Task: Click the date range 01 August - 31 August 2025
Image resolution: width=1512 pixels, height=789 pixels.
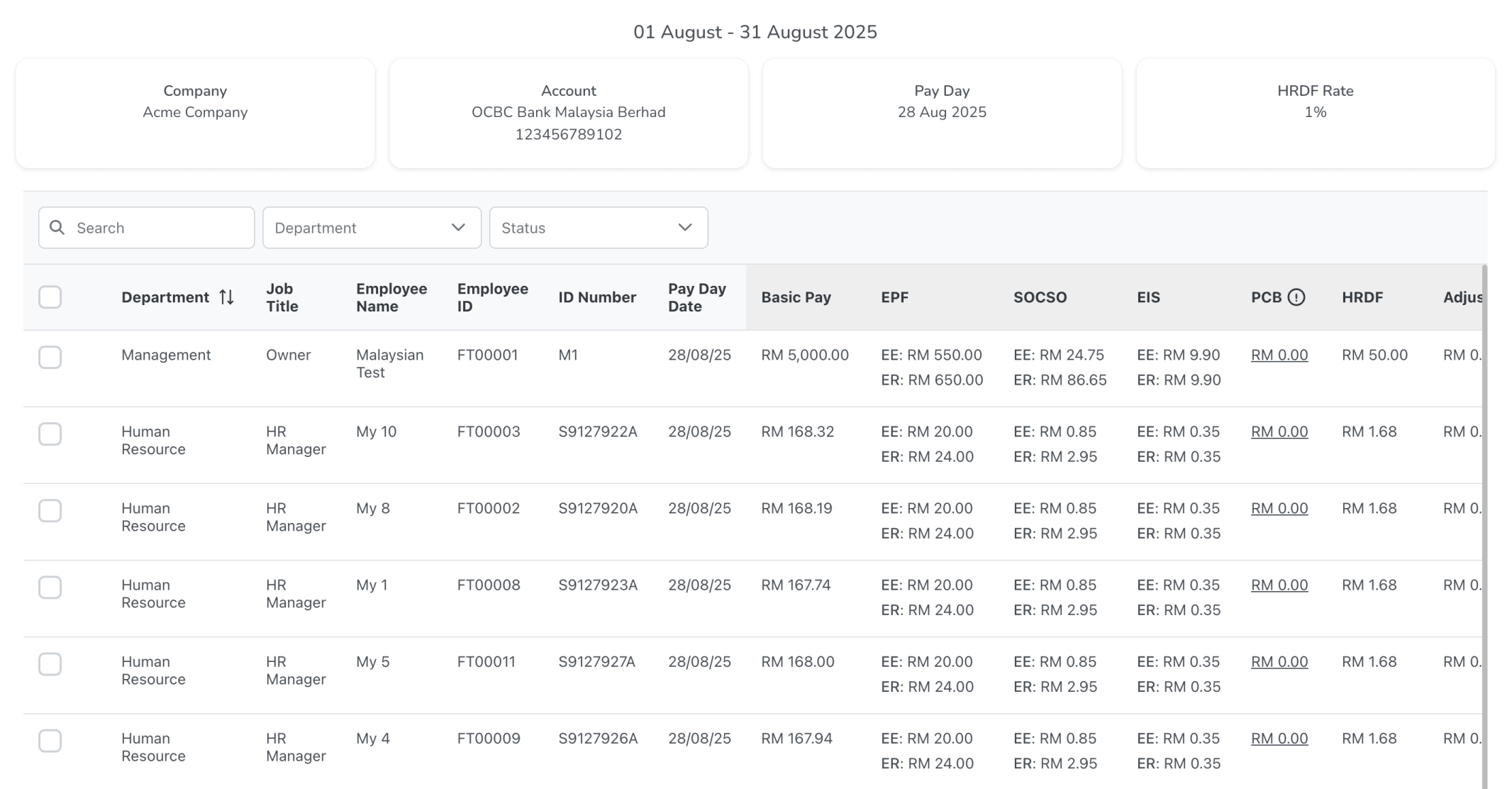Action: [x=755, y=32]
